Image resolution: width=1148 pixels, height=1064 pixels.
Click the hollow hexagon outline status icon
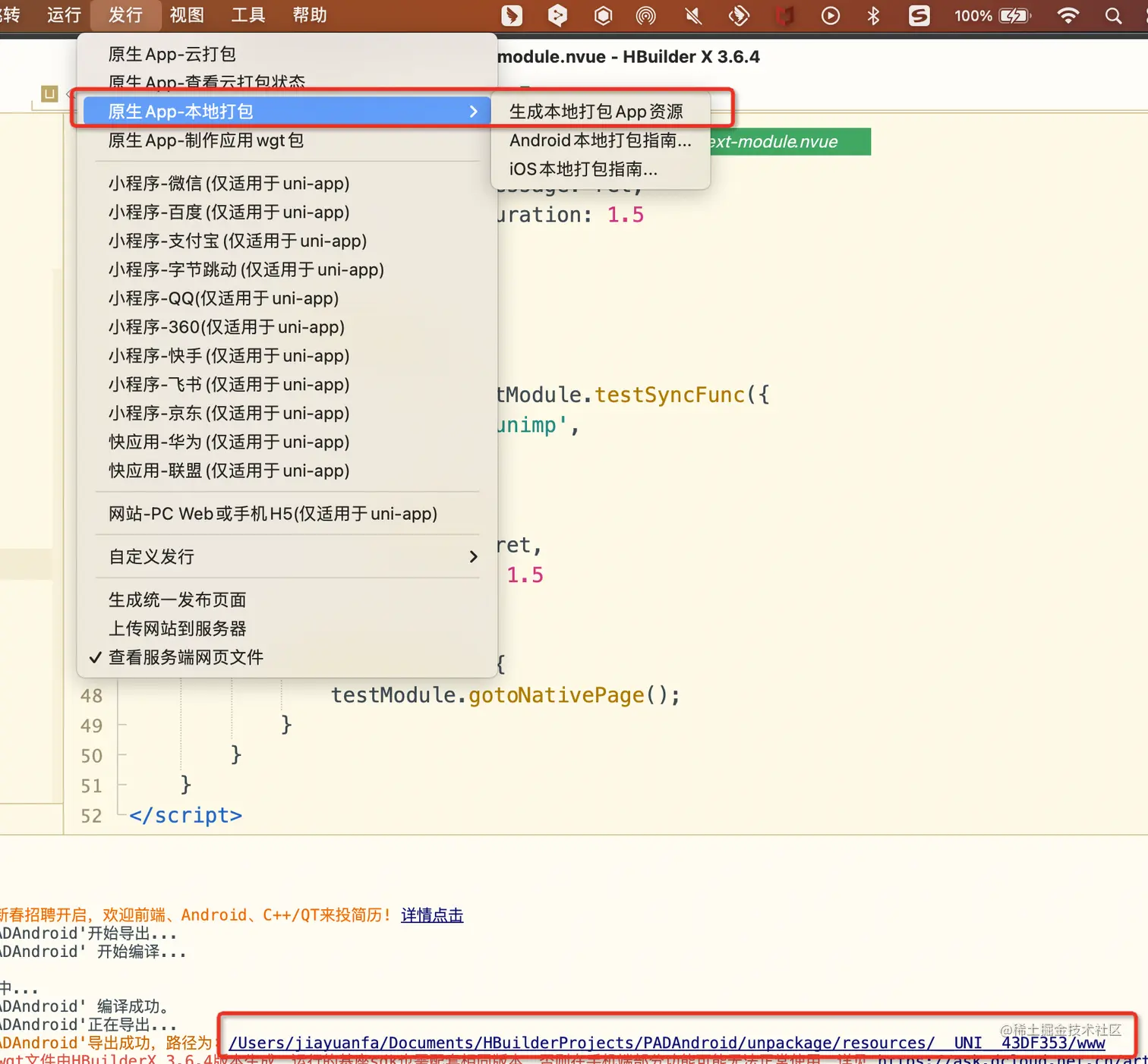[x=603, y=15]
